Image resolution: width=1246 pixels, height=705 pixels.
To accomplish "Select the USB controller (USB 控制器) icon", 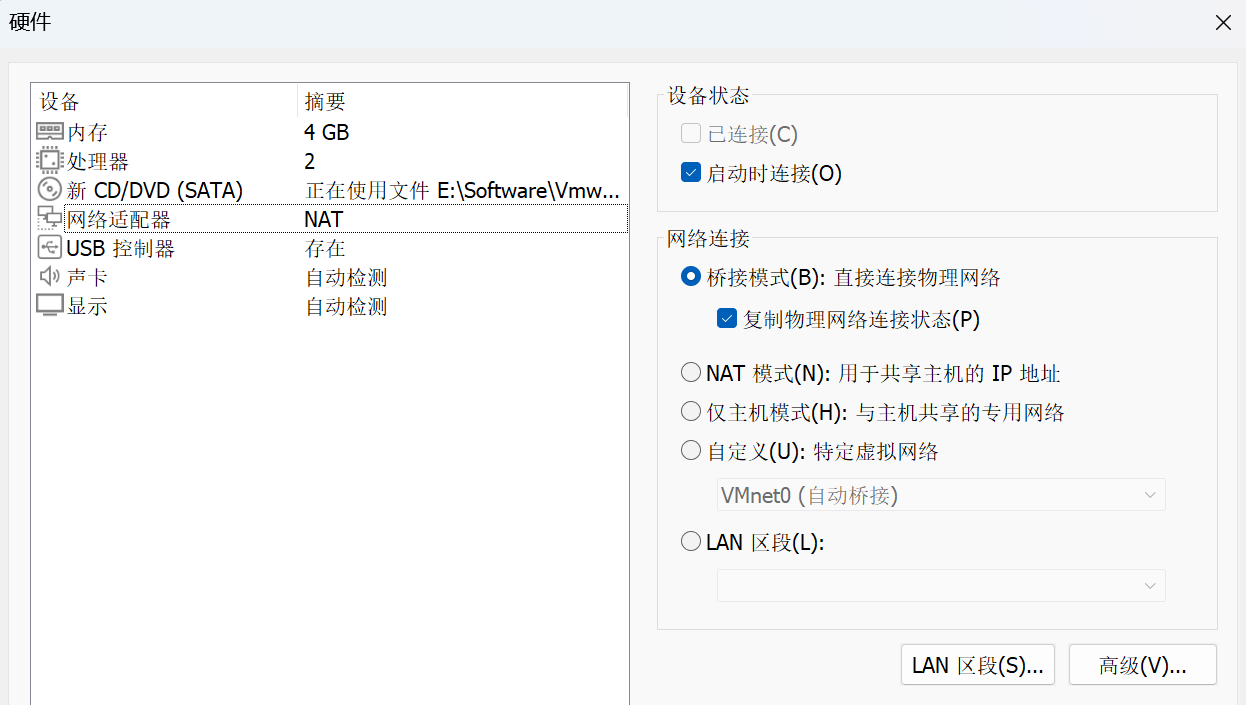I will pyautogui.click(x=49, y=248).
